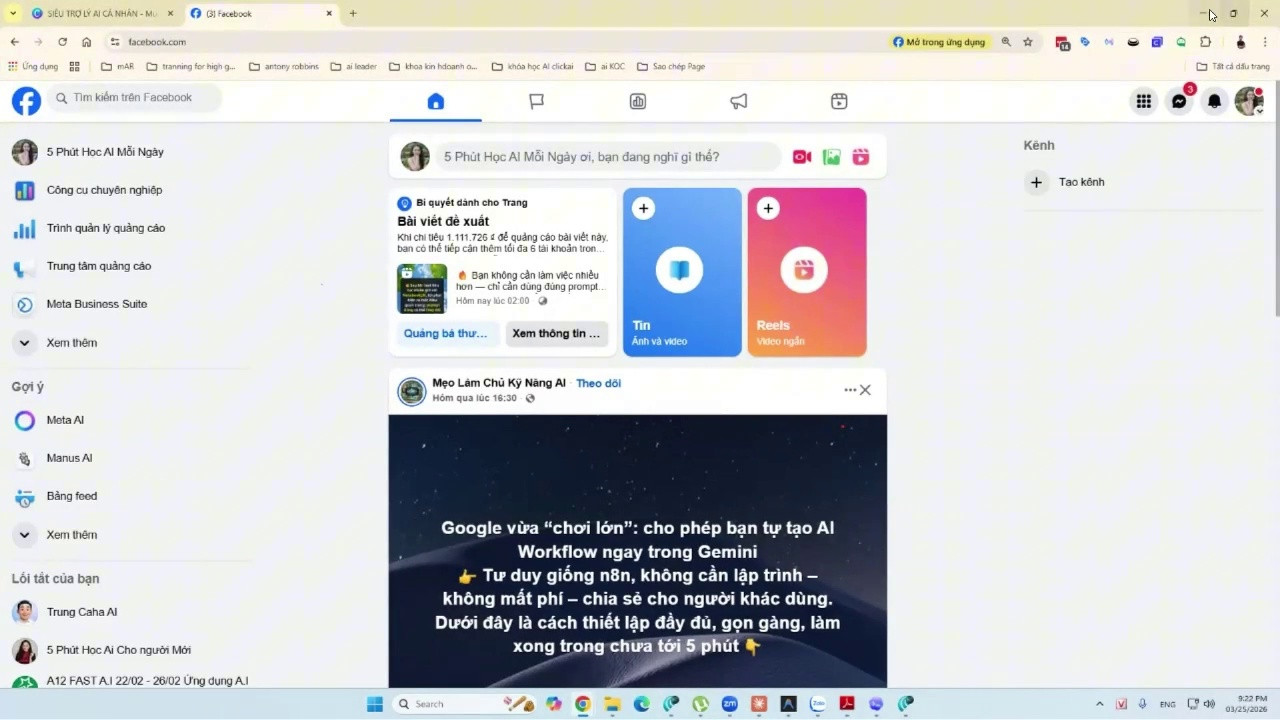Open the account profile picture menu
The image size is (1280, 720).
pyautogui.click(x=1249, y=101)
